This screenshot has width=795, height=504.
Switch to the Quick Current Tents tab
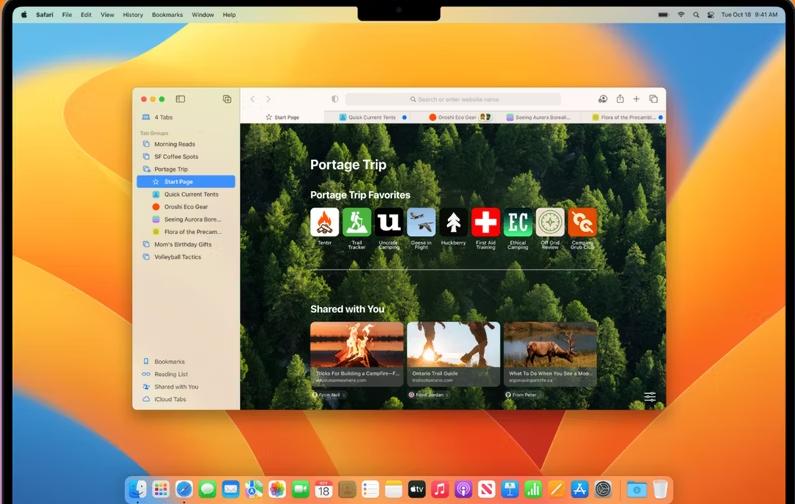tap(372, 117)
